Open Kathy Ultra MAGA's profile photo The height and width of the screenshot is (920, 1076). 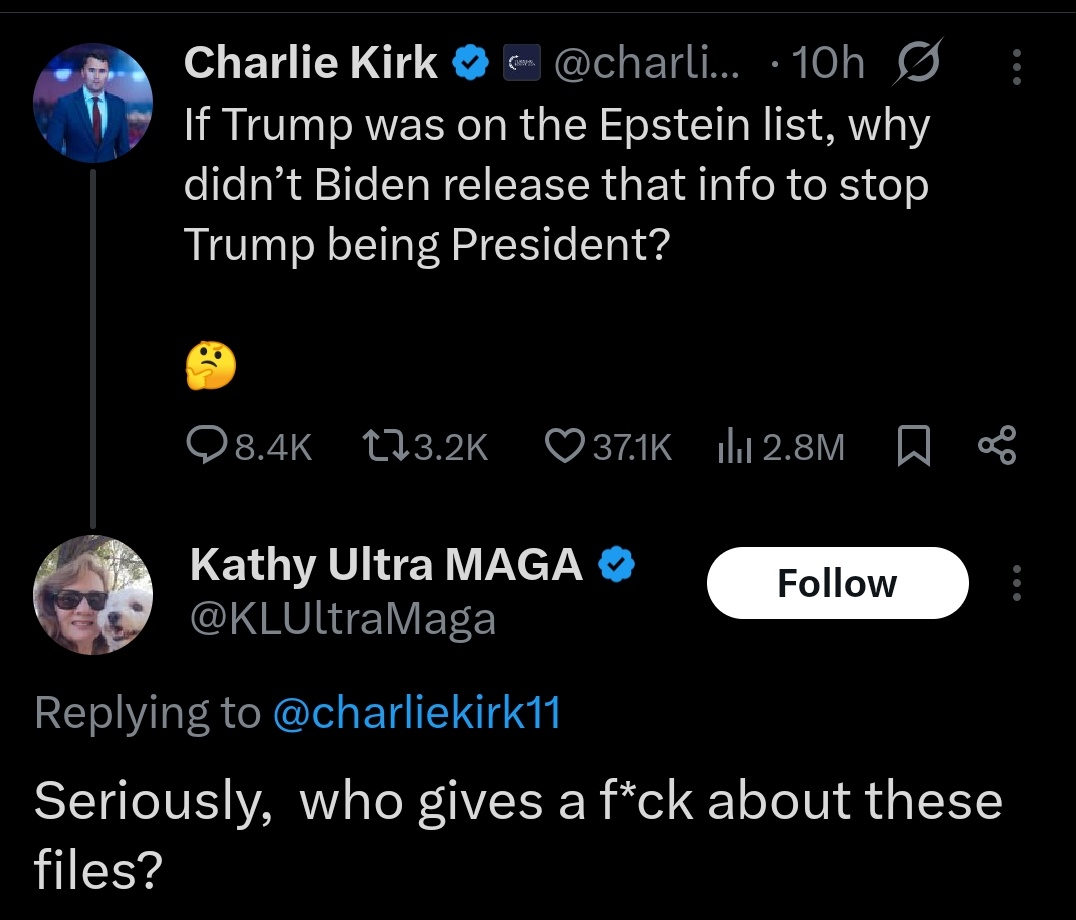coord(93,595)
